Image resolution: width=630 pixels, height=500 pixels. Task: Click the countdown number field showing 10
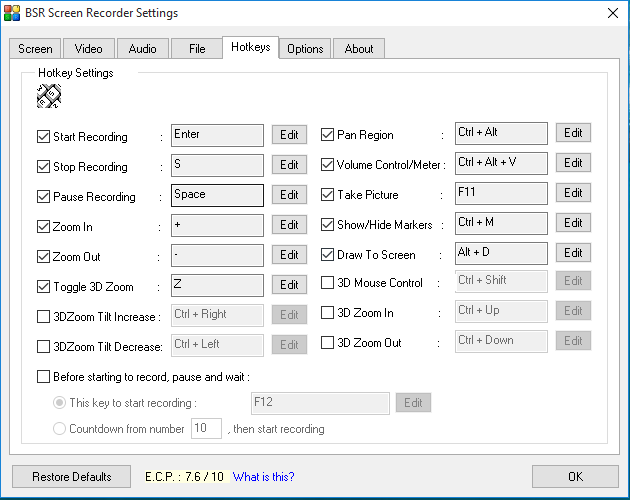(x=207, y=428)
